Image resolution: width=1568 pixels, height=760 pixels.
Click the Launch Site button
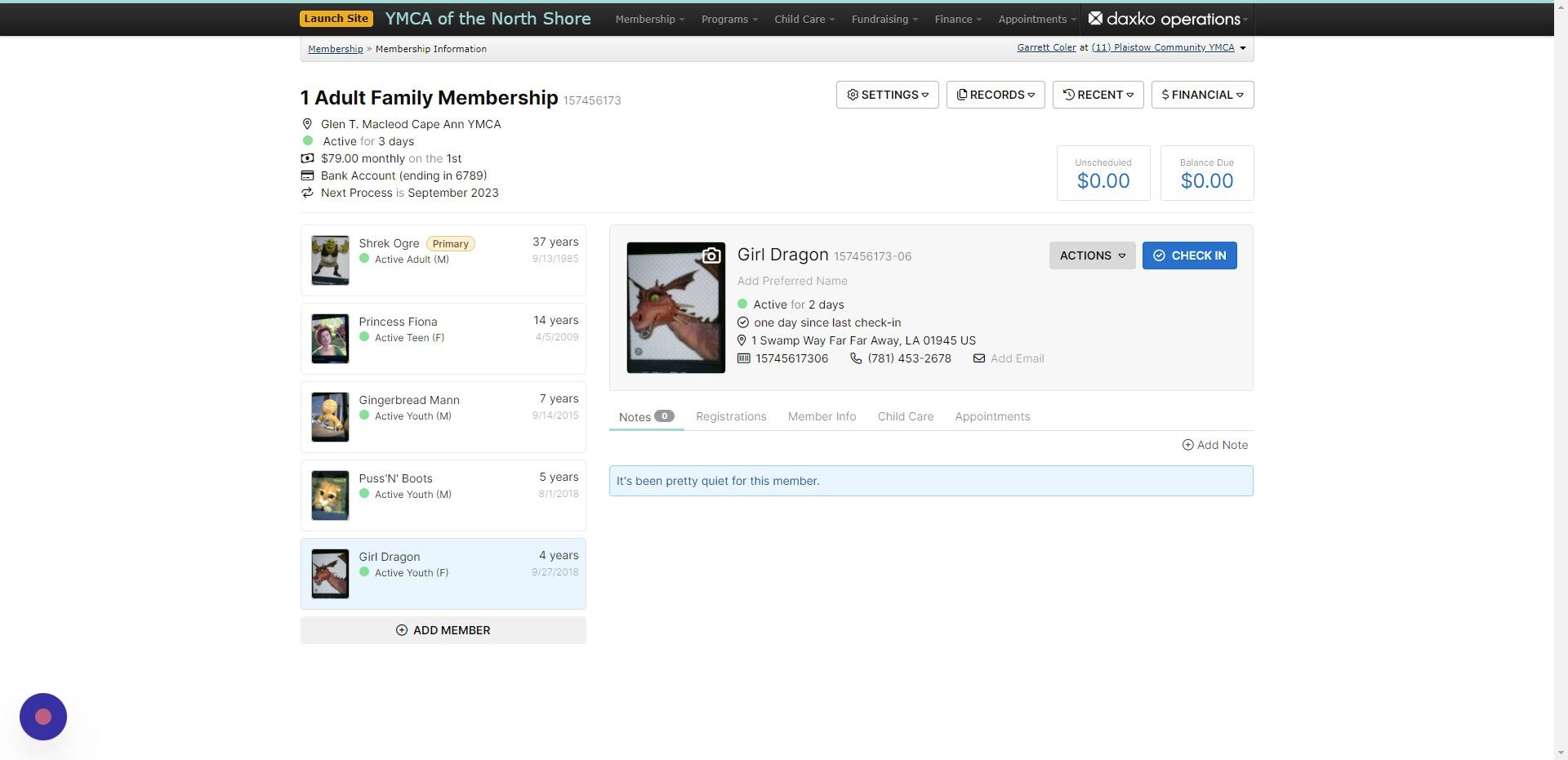[x=336, y=19]
